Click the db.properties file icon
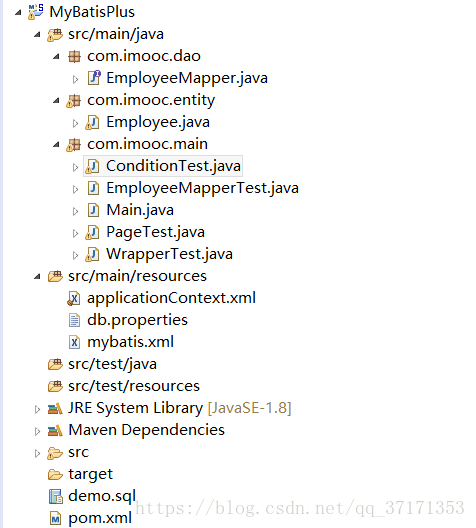The height and width of the screenshot is (528, 476). click(x=74, y=320)
